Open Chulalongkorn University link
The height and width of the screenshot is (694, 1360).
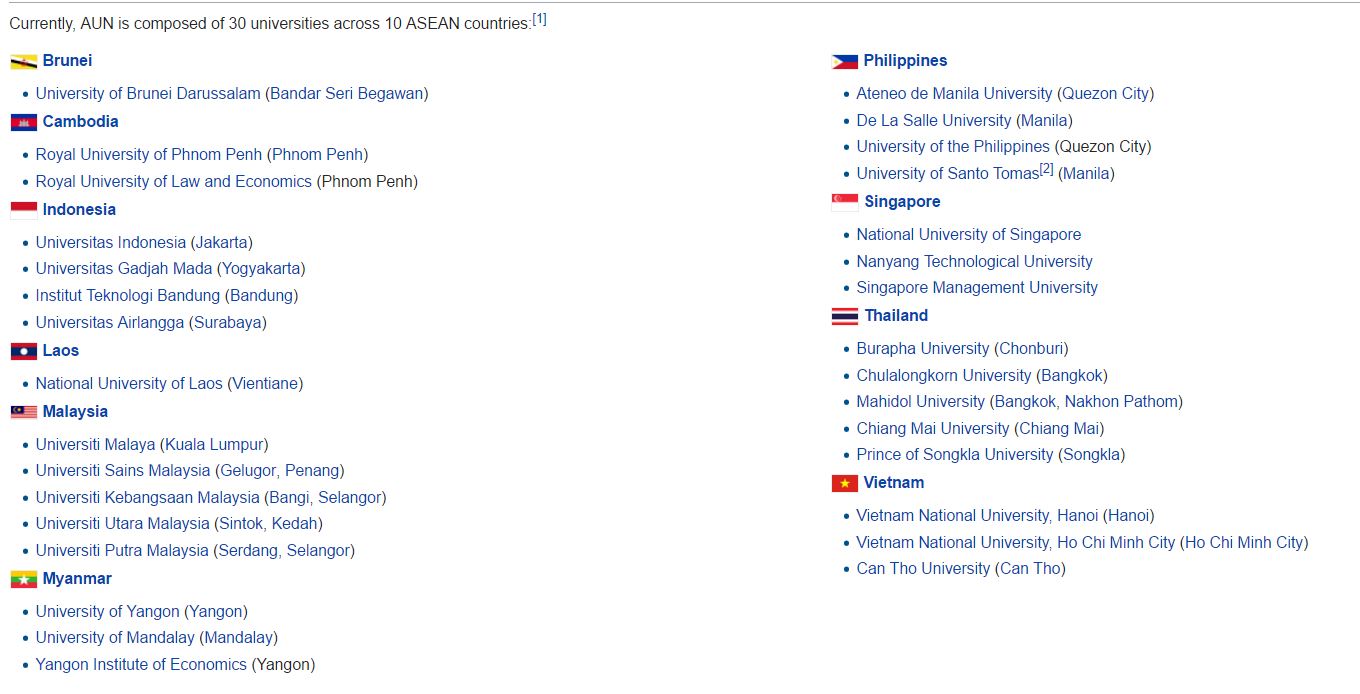click(944, 376)
